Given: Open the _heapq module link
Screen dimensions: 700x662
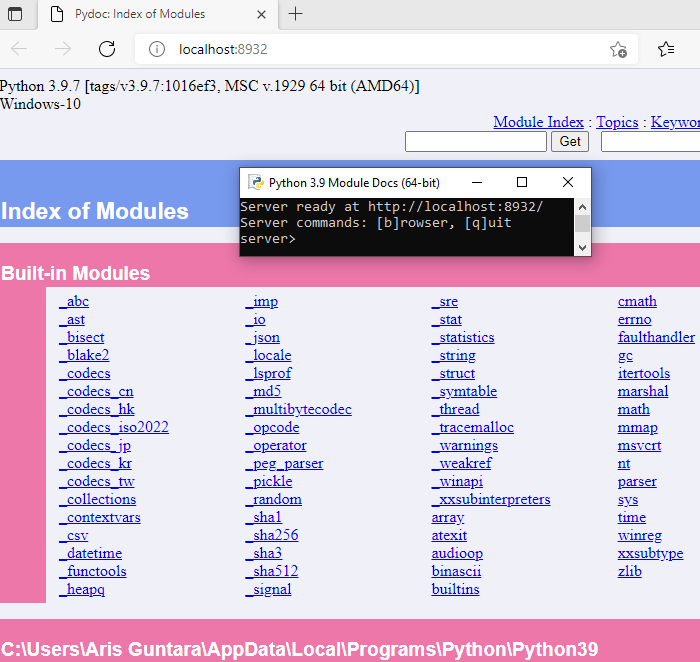Looking at the screenshot, I should (x=82, y=589).
